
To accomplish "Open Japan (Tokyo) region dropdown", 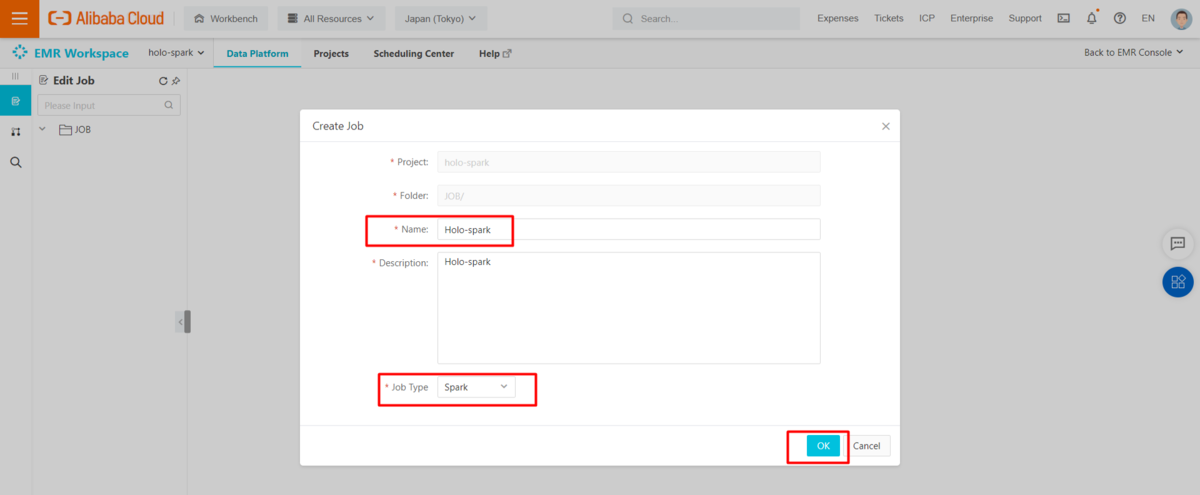I will point(441,18).
